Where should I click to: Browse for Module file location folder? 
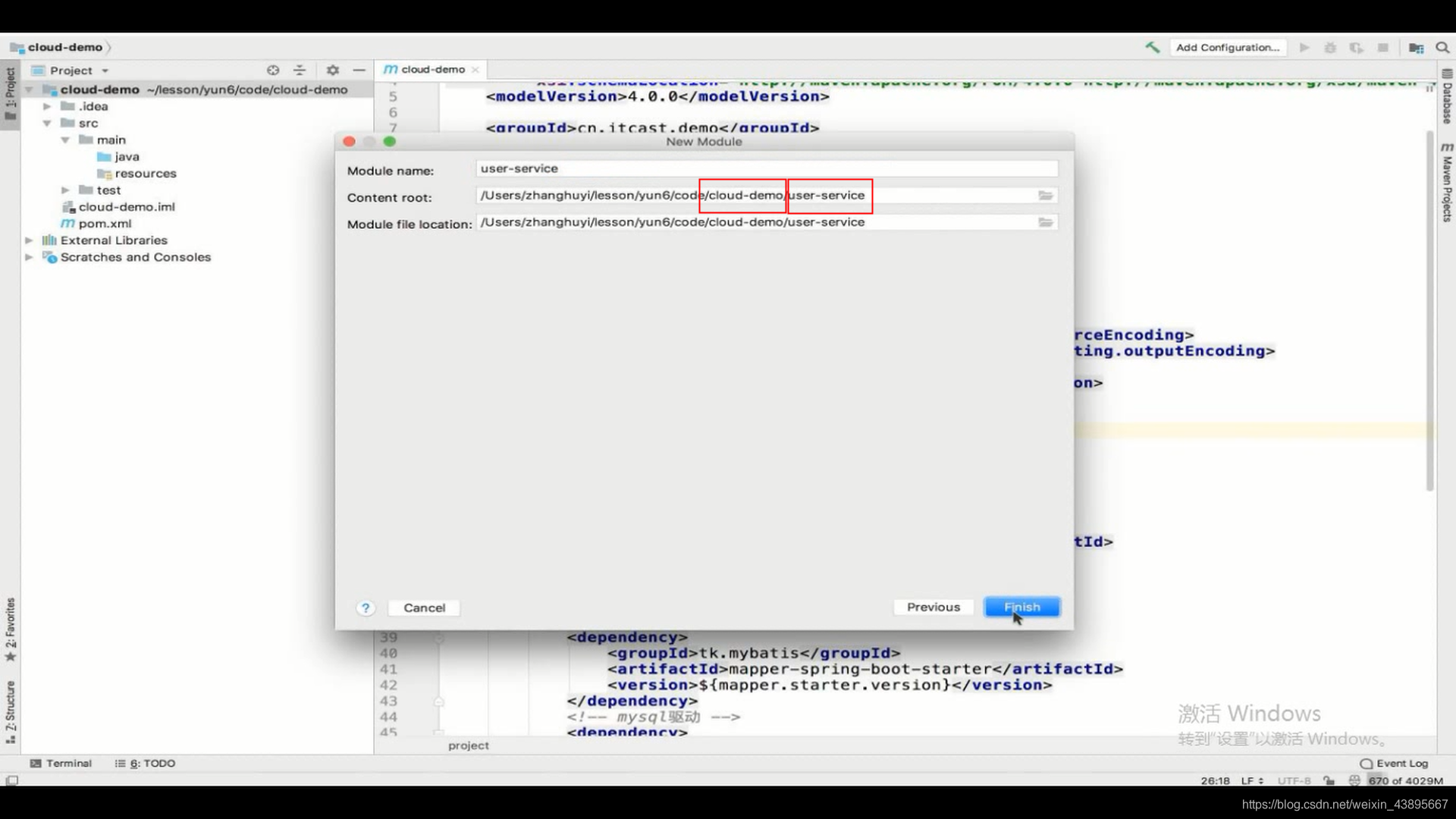[x=1046, y=222]
